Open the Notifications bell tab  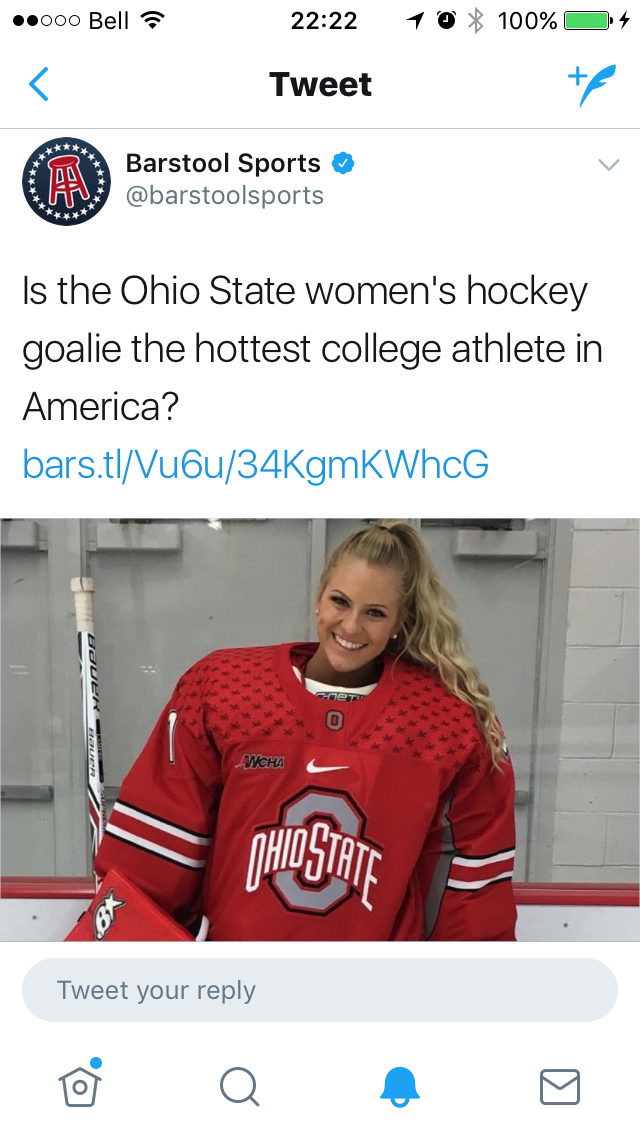click(x=400, y=1086)
